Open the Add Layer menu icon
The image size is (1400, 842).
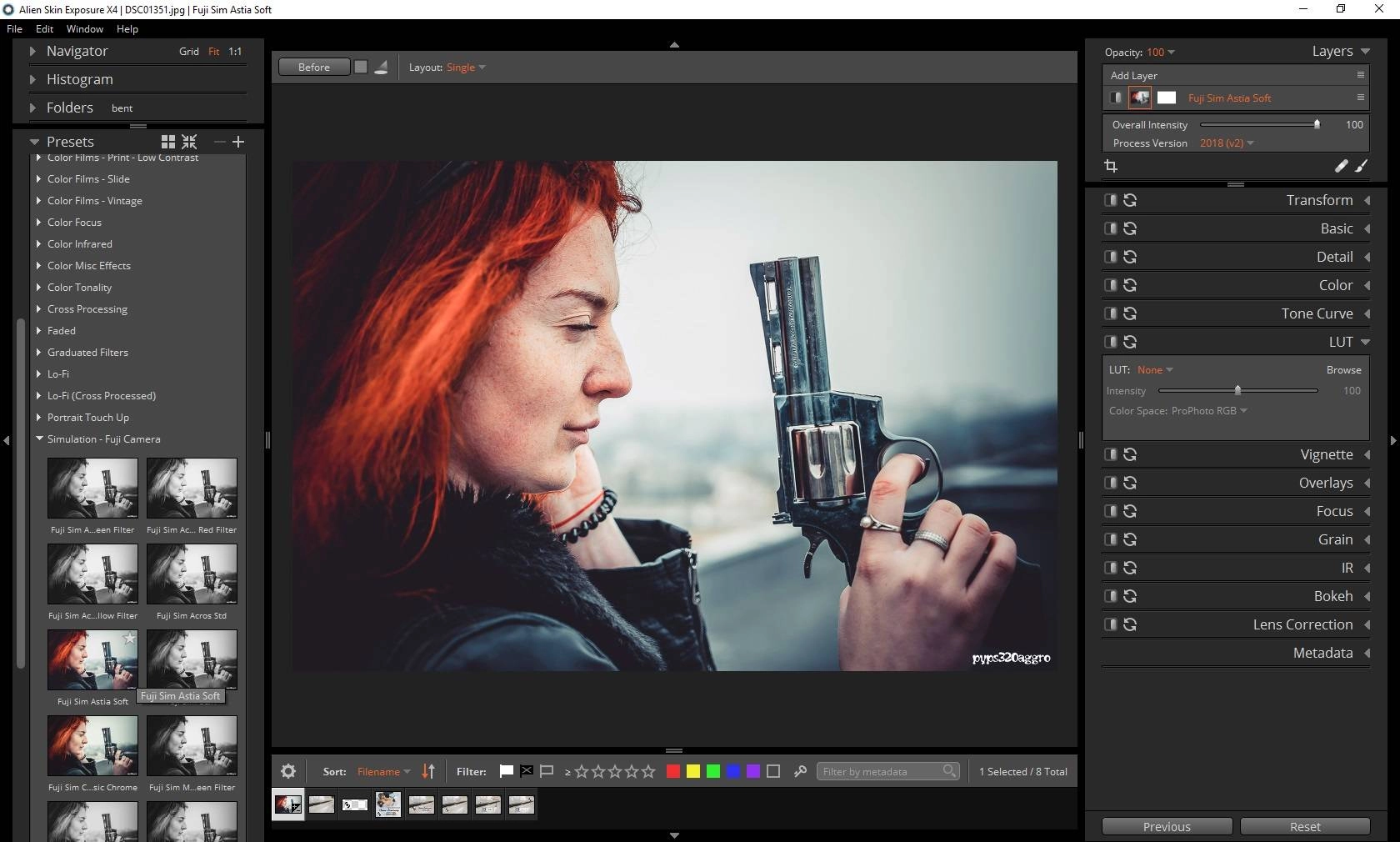point(1361,75)
